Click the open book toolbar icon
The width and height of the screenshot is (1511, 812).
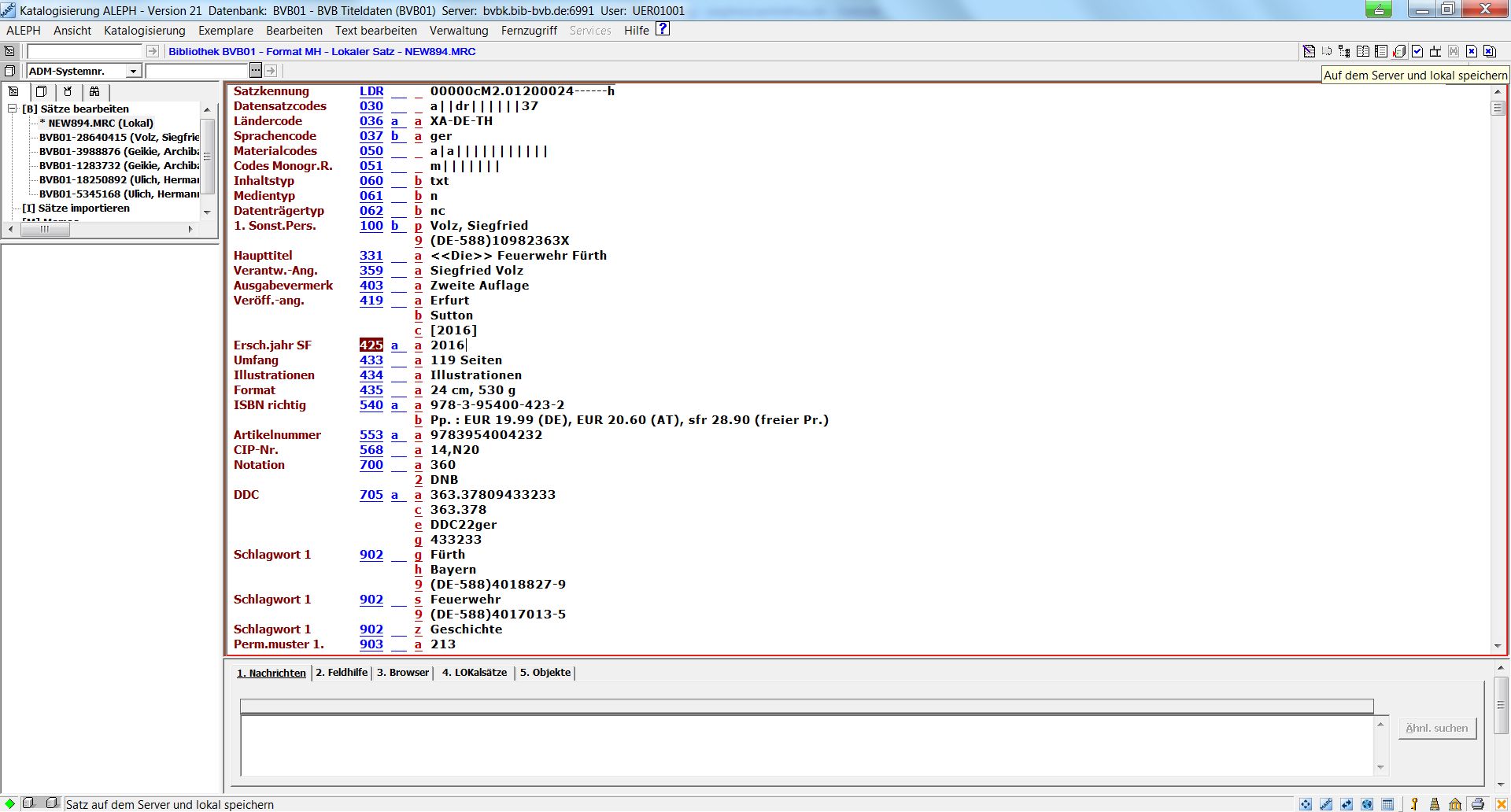point(1363,52)
